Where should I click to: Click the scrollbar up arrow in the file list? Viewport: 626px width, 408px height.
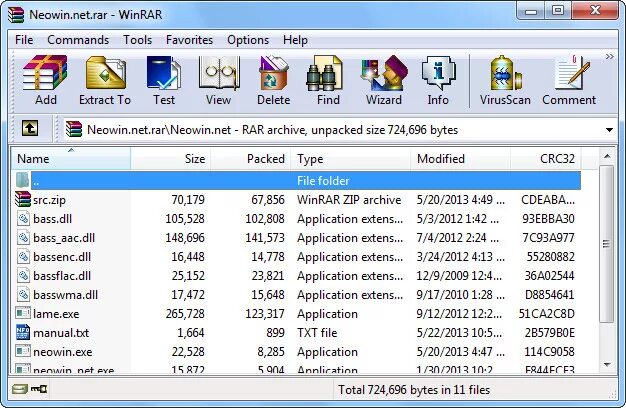pos(607,156)
